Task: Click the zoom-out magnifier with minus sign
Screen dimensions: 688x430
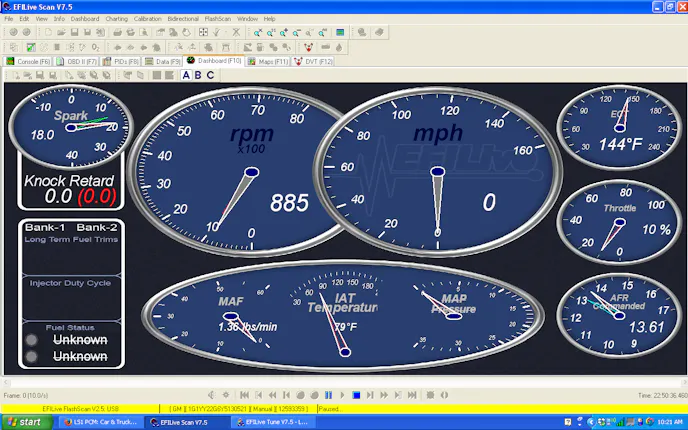Action: tap(297, 32)
